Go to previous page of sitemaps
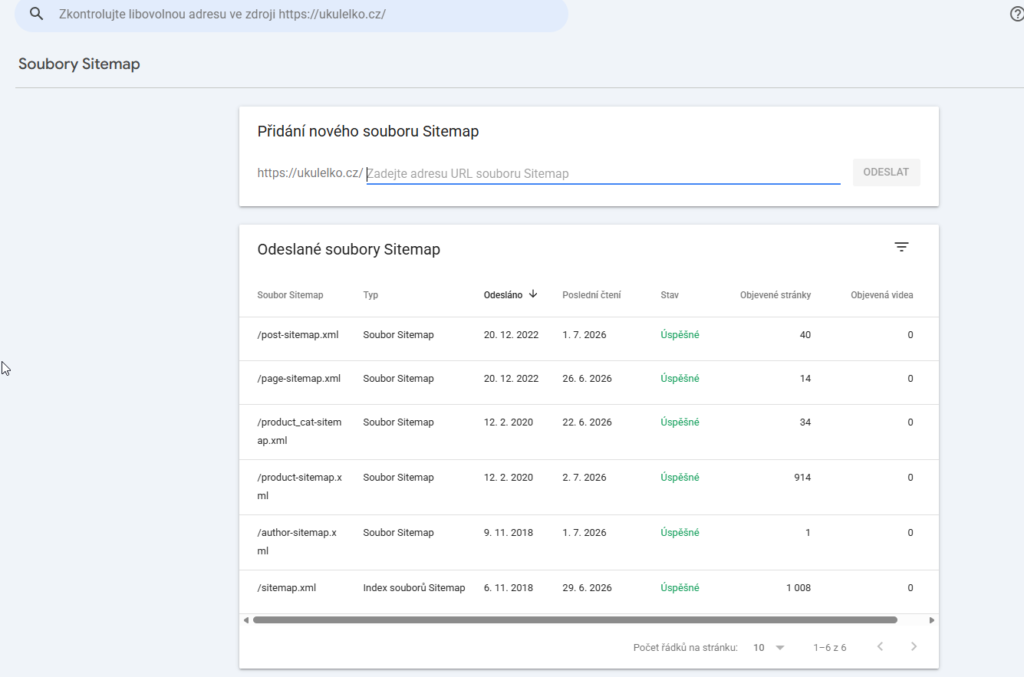 880,646
